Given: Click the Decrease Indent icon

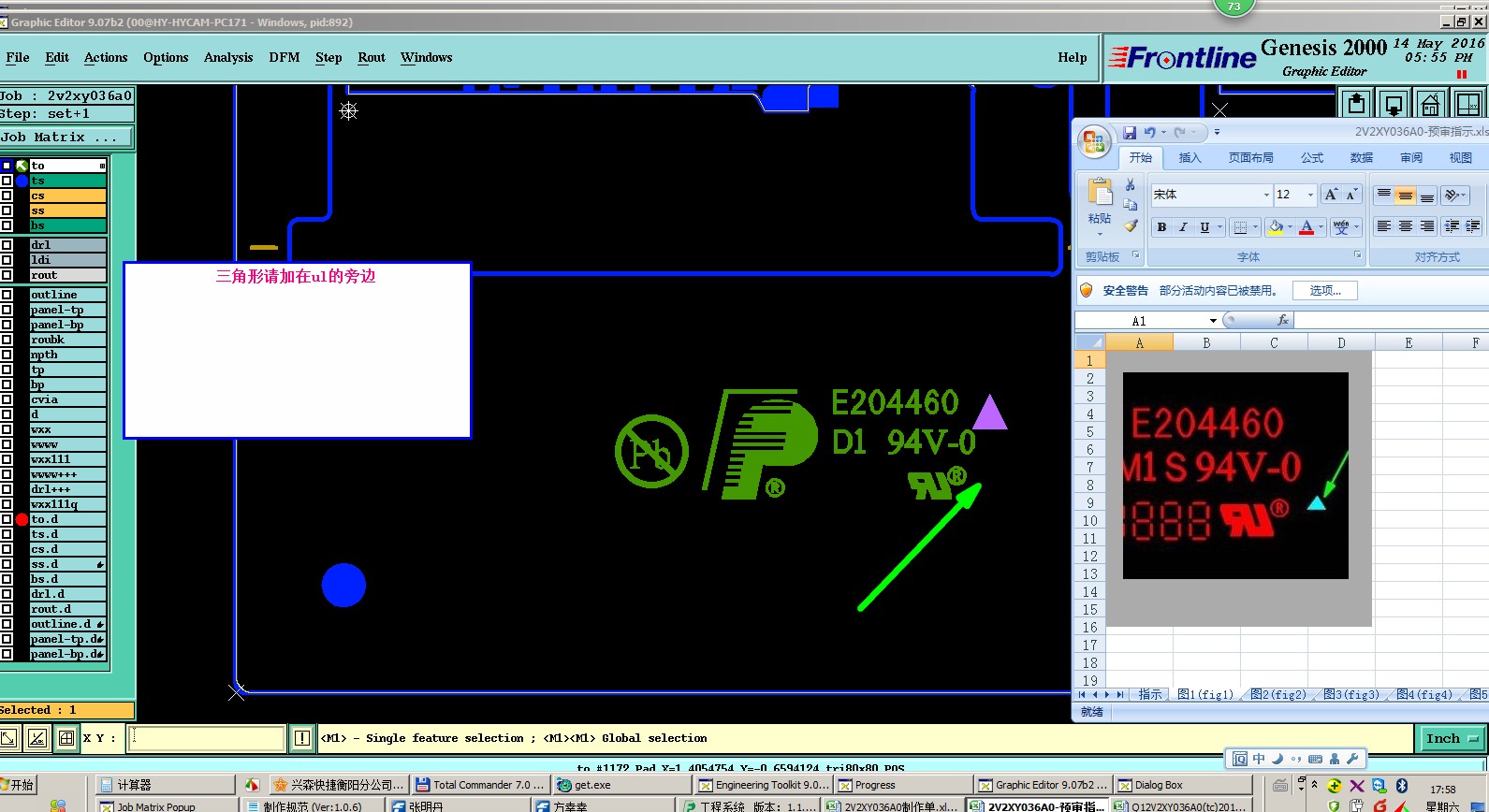Looking at the screenshot, I should [x=1452, y=226].
